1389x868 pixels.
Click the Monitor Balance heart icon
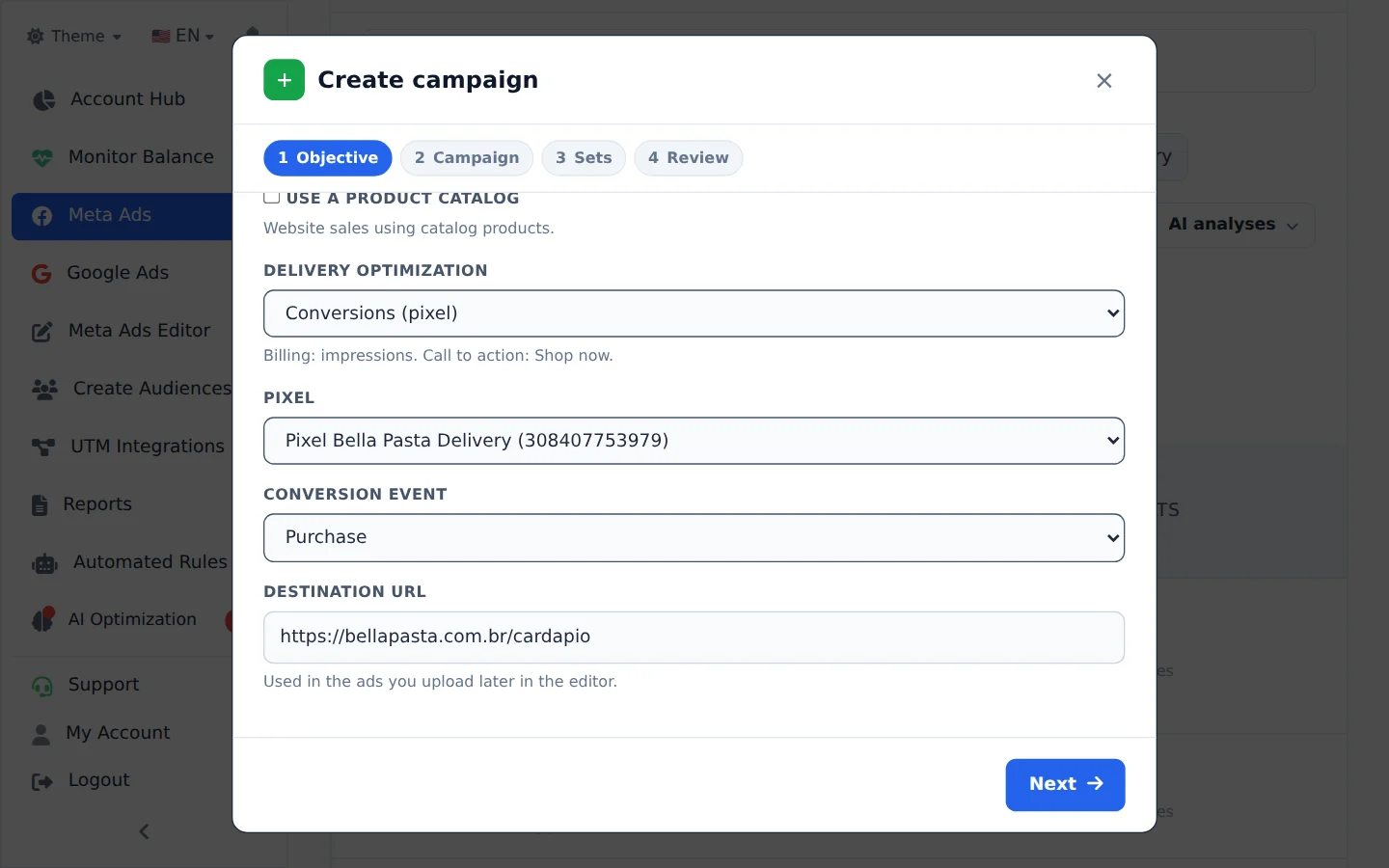[x=42, y=157]
